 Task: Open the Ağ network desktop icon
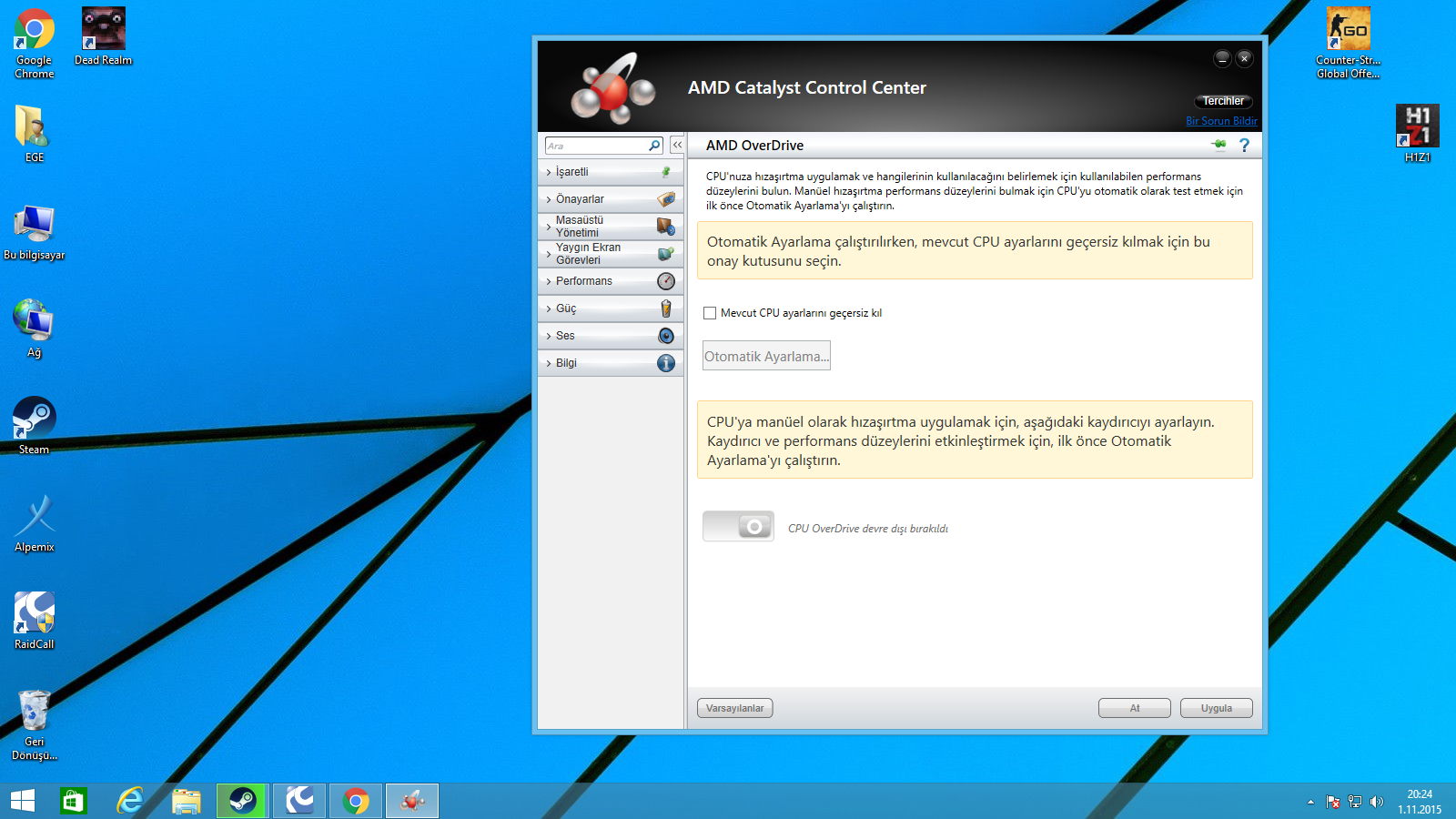click(35, 329)
